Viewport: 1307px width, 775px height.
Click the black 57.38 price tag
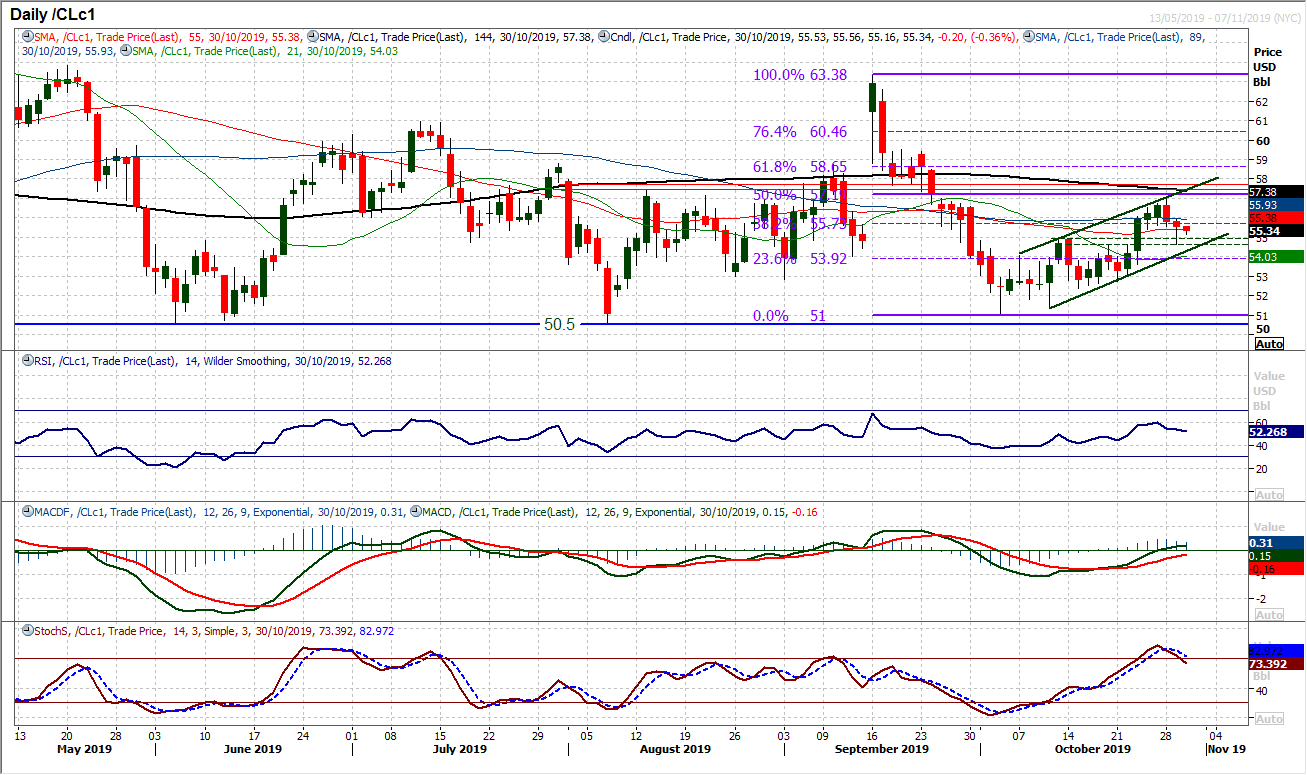click(1278, 191)
